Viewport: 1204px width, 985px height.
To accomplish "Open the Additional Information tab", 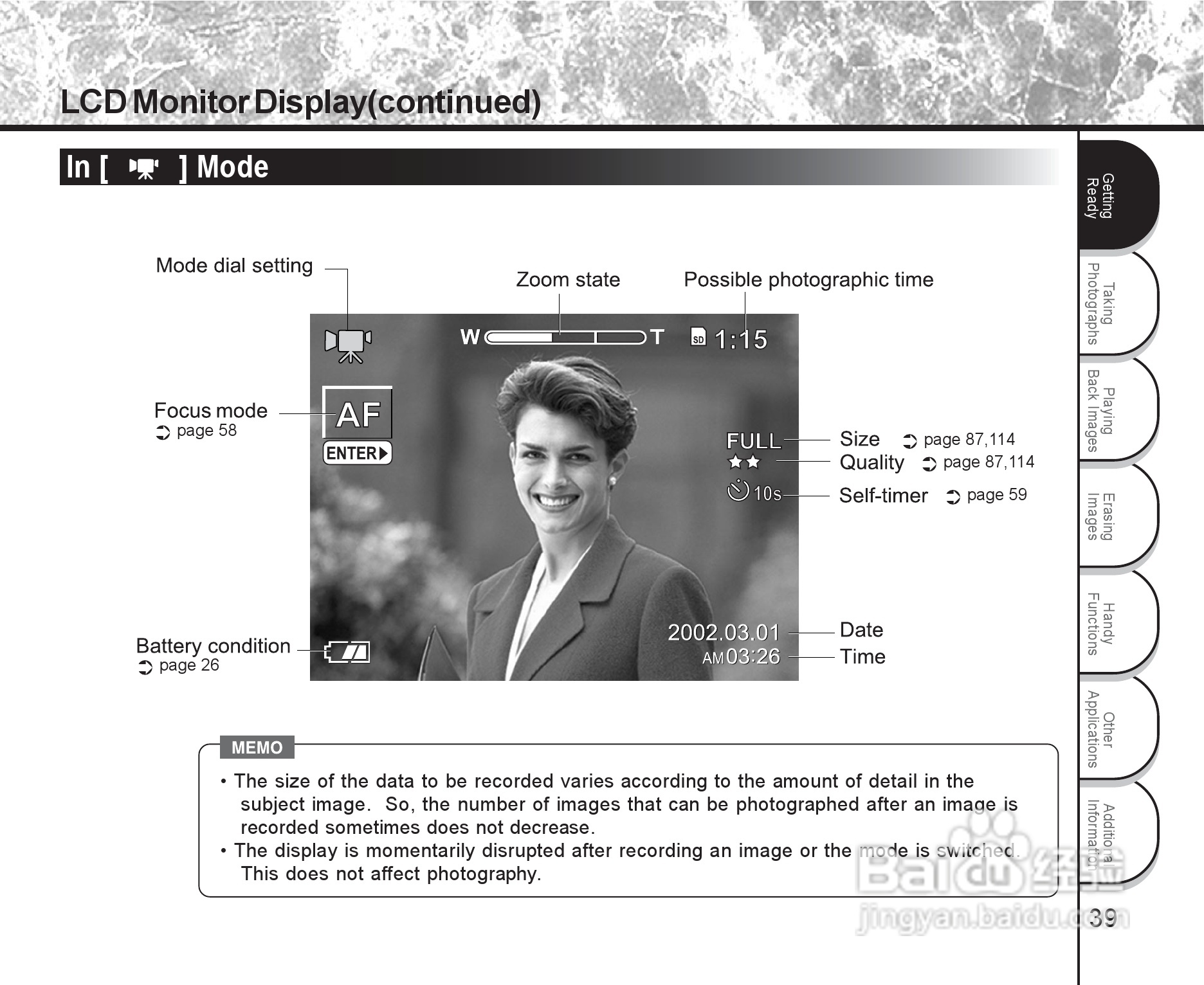I will (x=1118, y=835).
